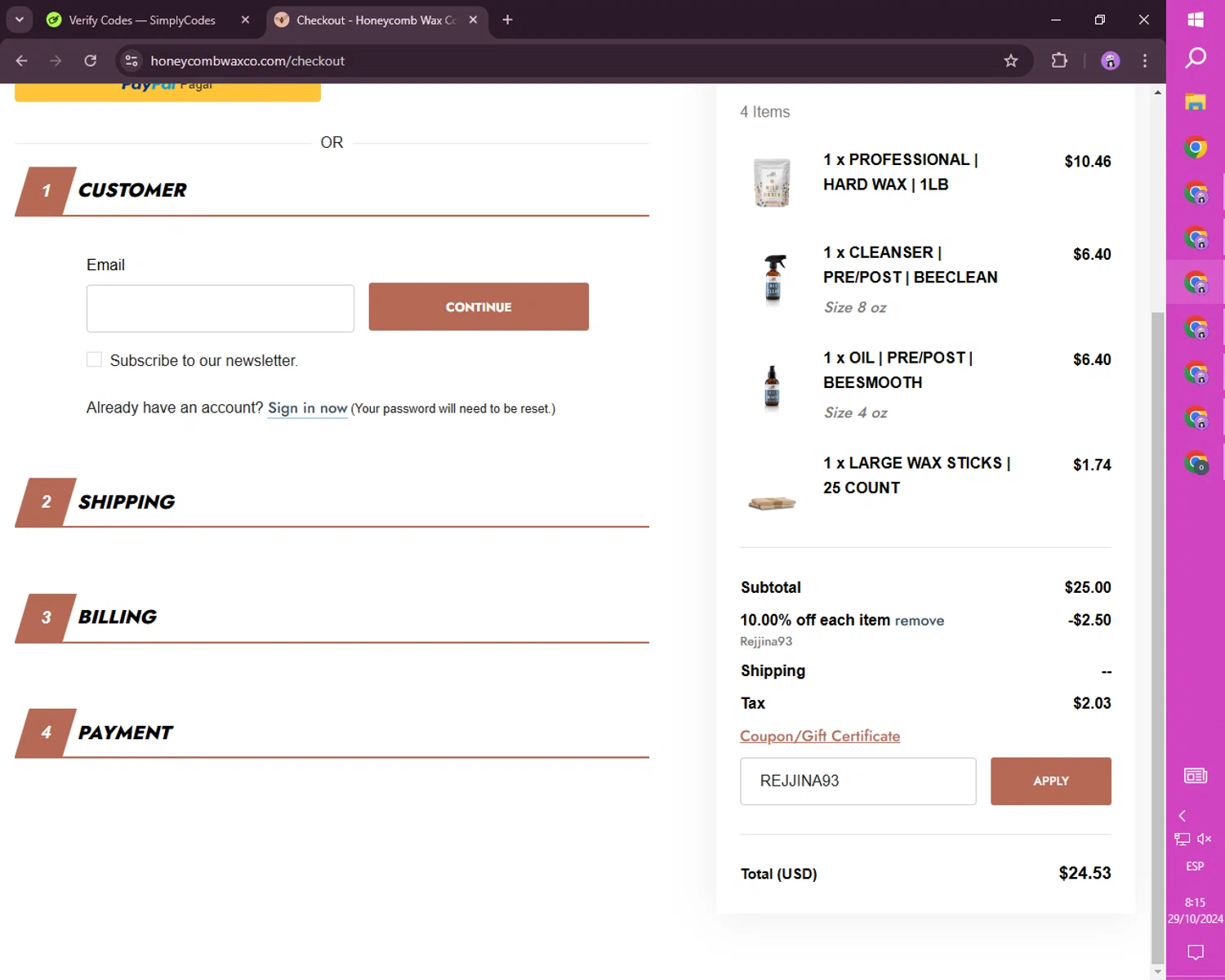The height and width of the screenshot is (980, 1225).
Task: Click the Beeclean cleanser spray thumbnail
Action: [x=773, y=278]
